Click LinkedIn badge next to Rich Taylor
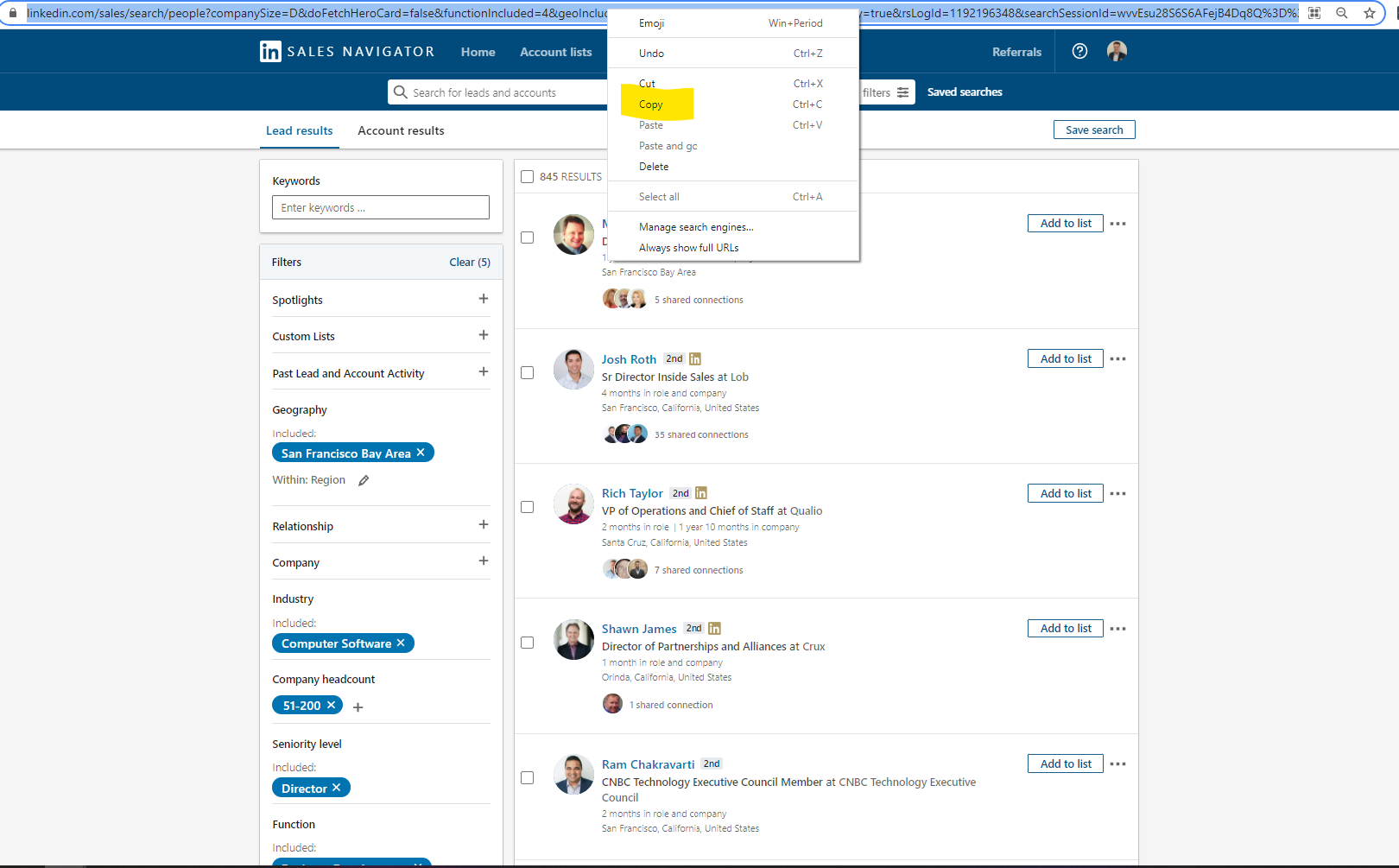Viewport: 1399px width, 868px height. tap(701, 493)
